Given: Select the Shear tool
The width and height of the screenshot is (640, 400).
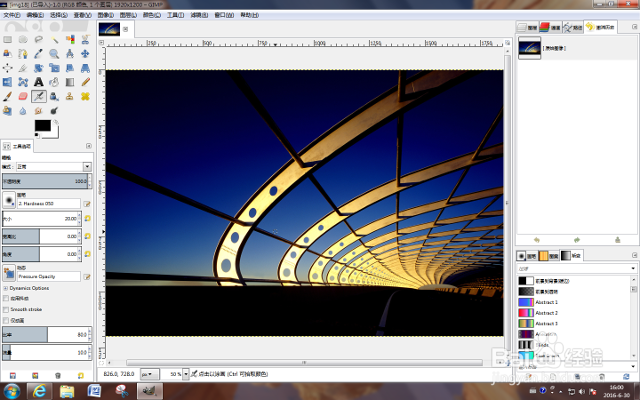Looking at the screenshot, I should pyautogui.click(x=70, y=68).
